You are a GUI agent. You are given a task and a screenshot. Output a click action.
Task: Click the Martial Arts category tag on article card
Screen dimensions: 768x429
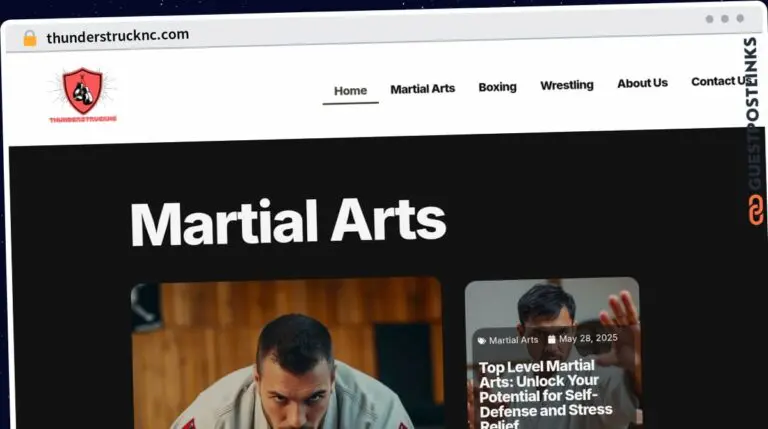point(513,340)
